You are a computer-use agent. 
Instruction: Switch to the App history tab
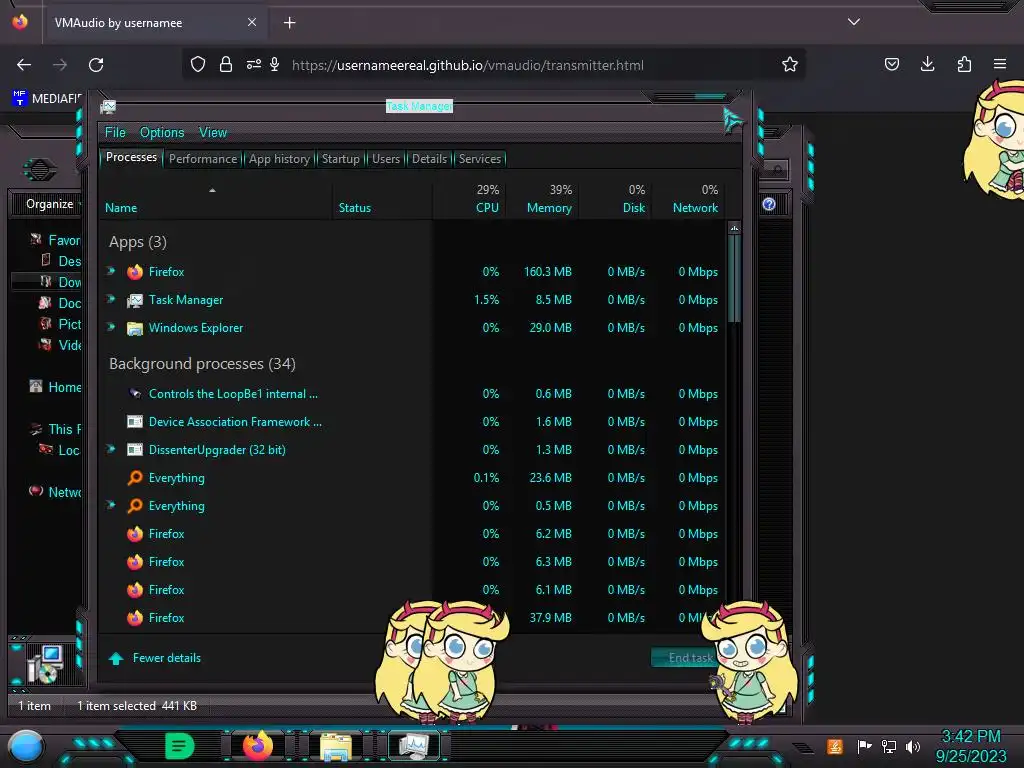point(279,159)
